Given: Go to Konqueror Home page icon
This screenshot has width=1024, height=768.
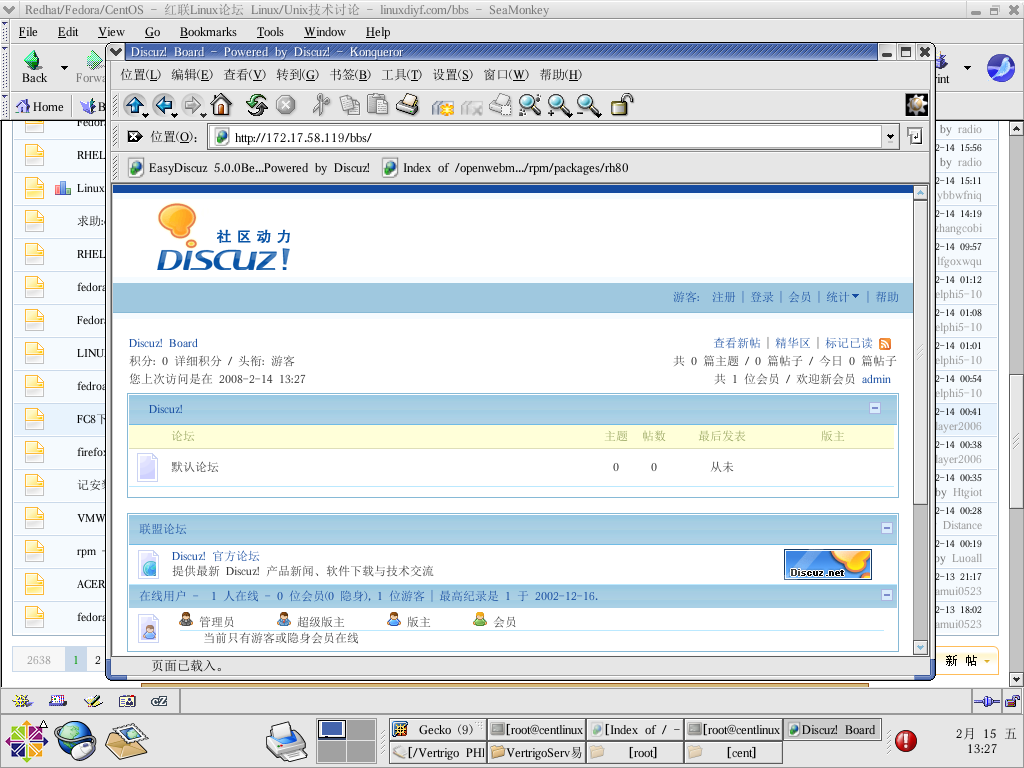Looking at the screenshot, I should click(x=221, y=104).
